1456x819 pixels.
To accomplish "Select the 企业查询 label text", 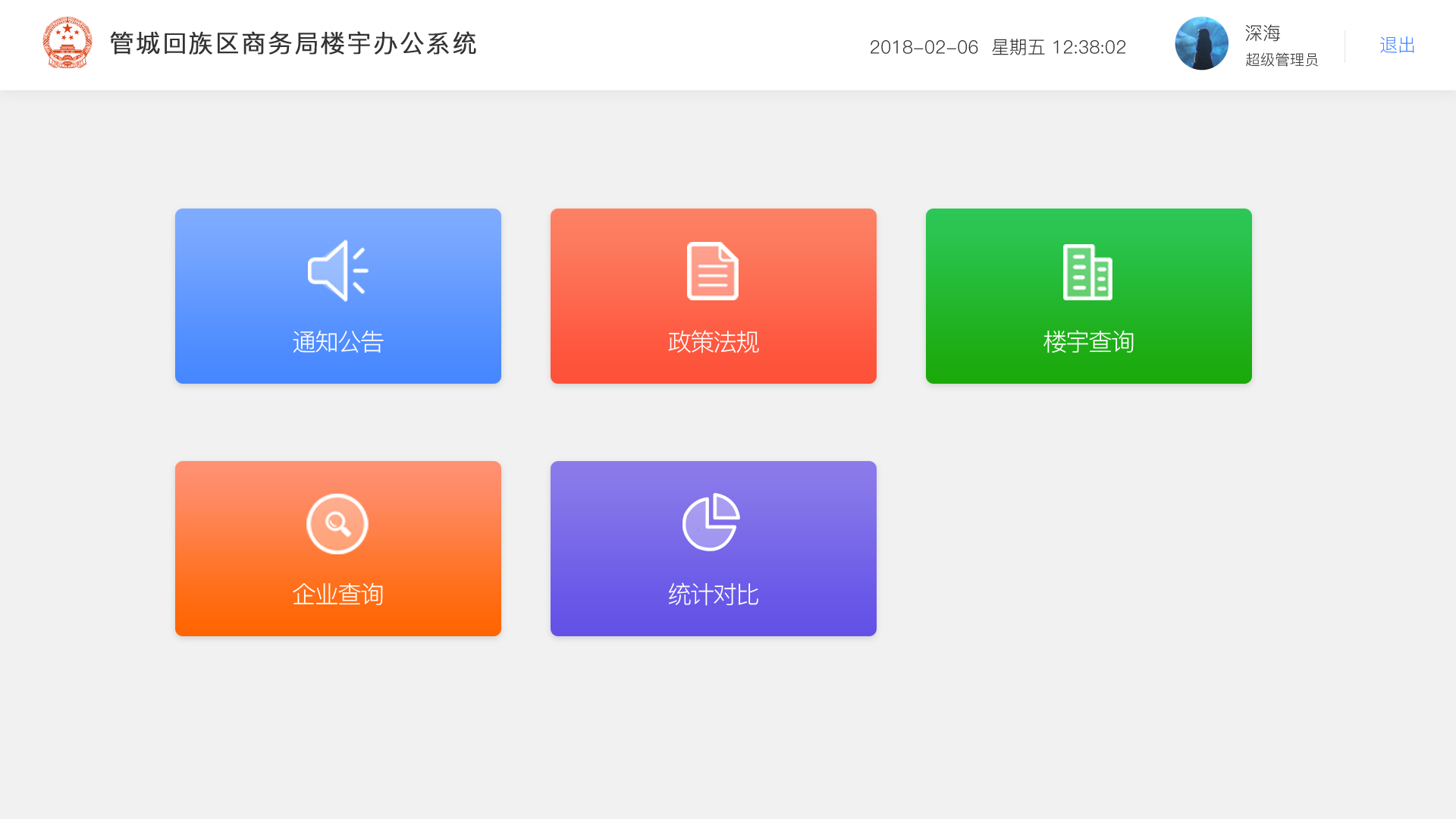I will [x=337, y=595].
